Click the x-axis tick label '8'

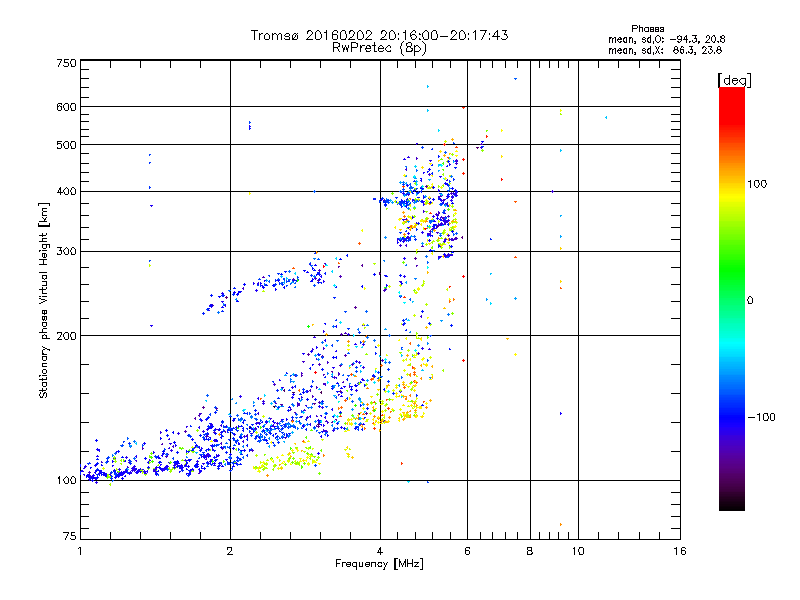(x=530, y=551)
